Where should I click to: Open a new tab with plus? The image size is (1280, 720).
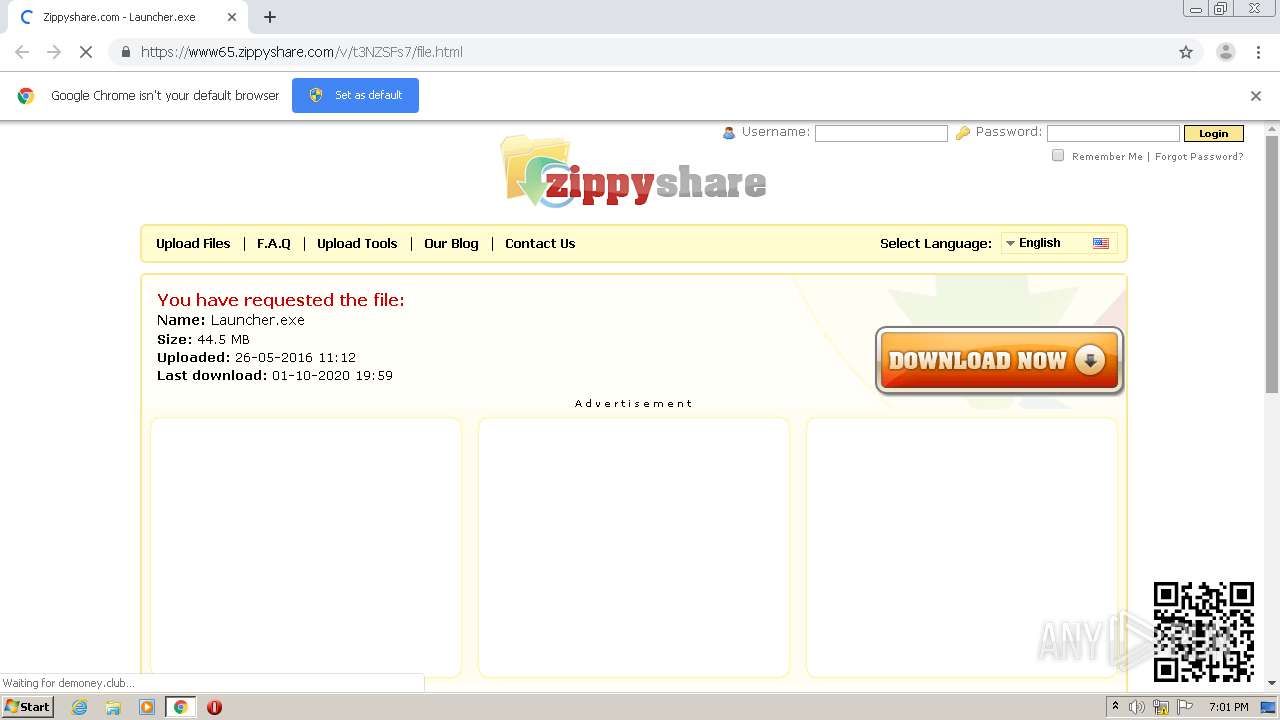pyautogui.click(x=270, y=17)
